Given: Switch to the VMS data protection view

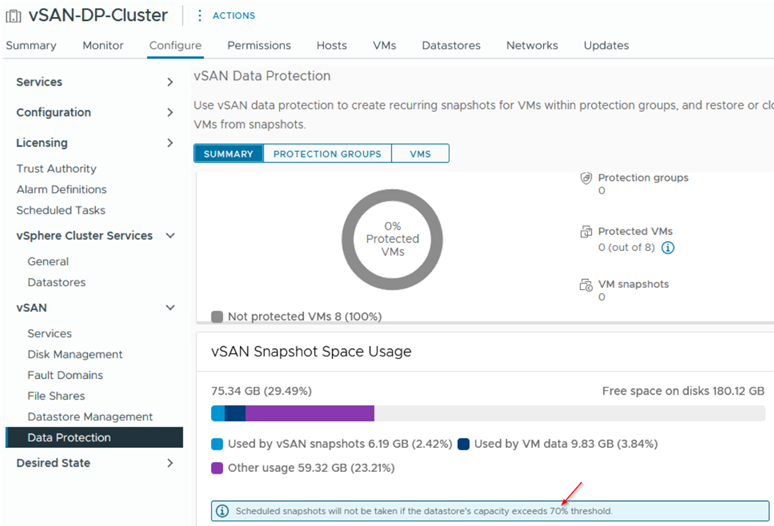Looking at the screenshot, I should 420,153.
